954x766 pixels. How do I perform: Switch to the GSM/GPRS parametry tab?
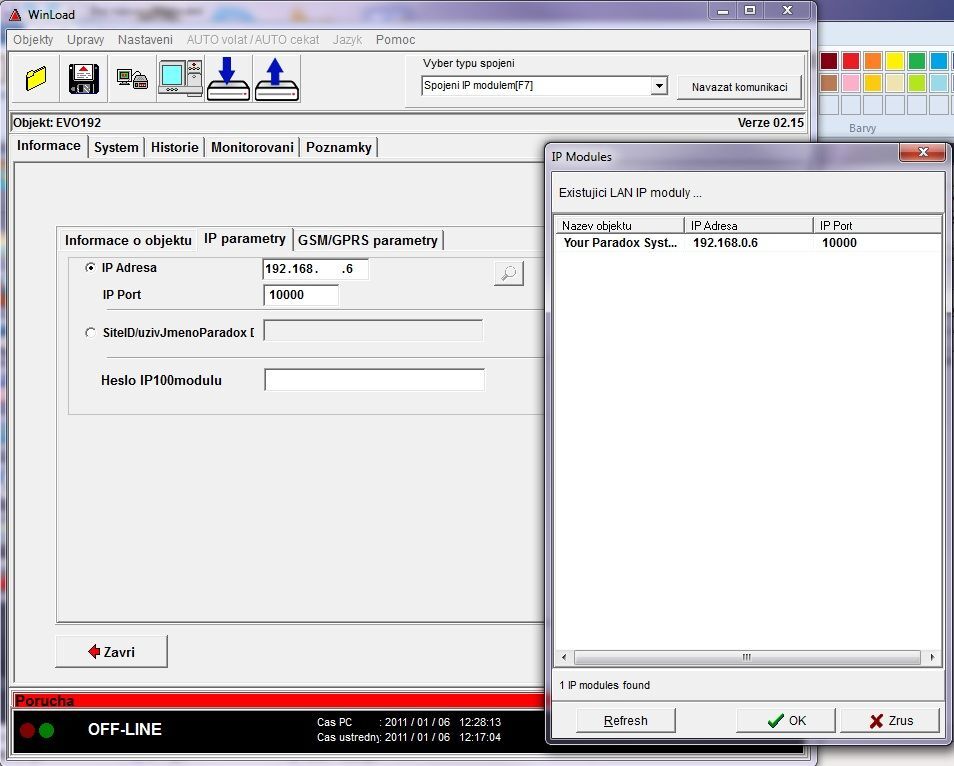[x=368, y=240]
